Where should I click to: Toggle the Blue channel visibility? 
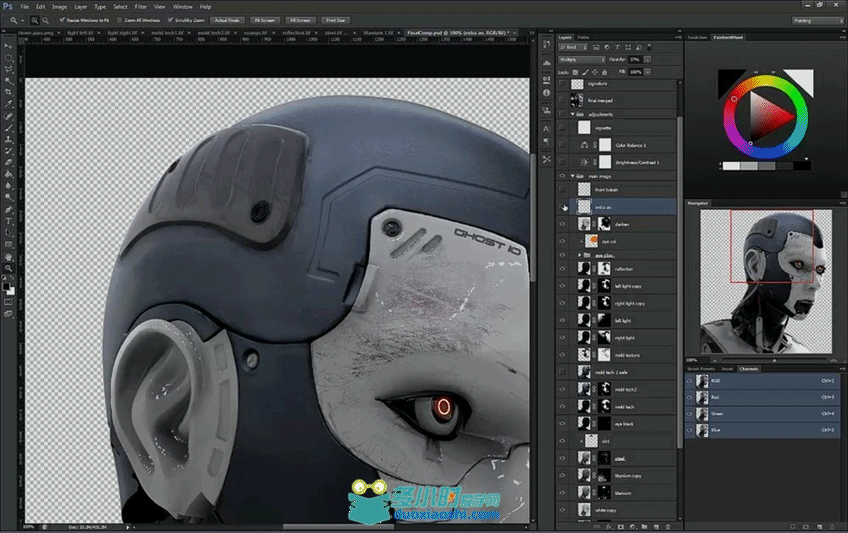click(x=690, y=430)
